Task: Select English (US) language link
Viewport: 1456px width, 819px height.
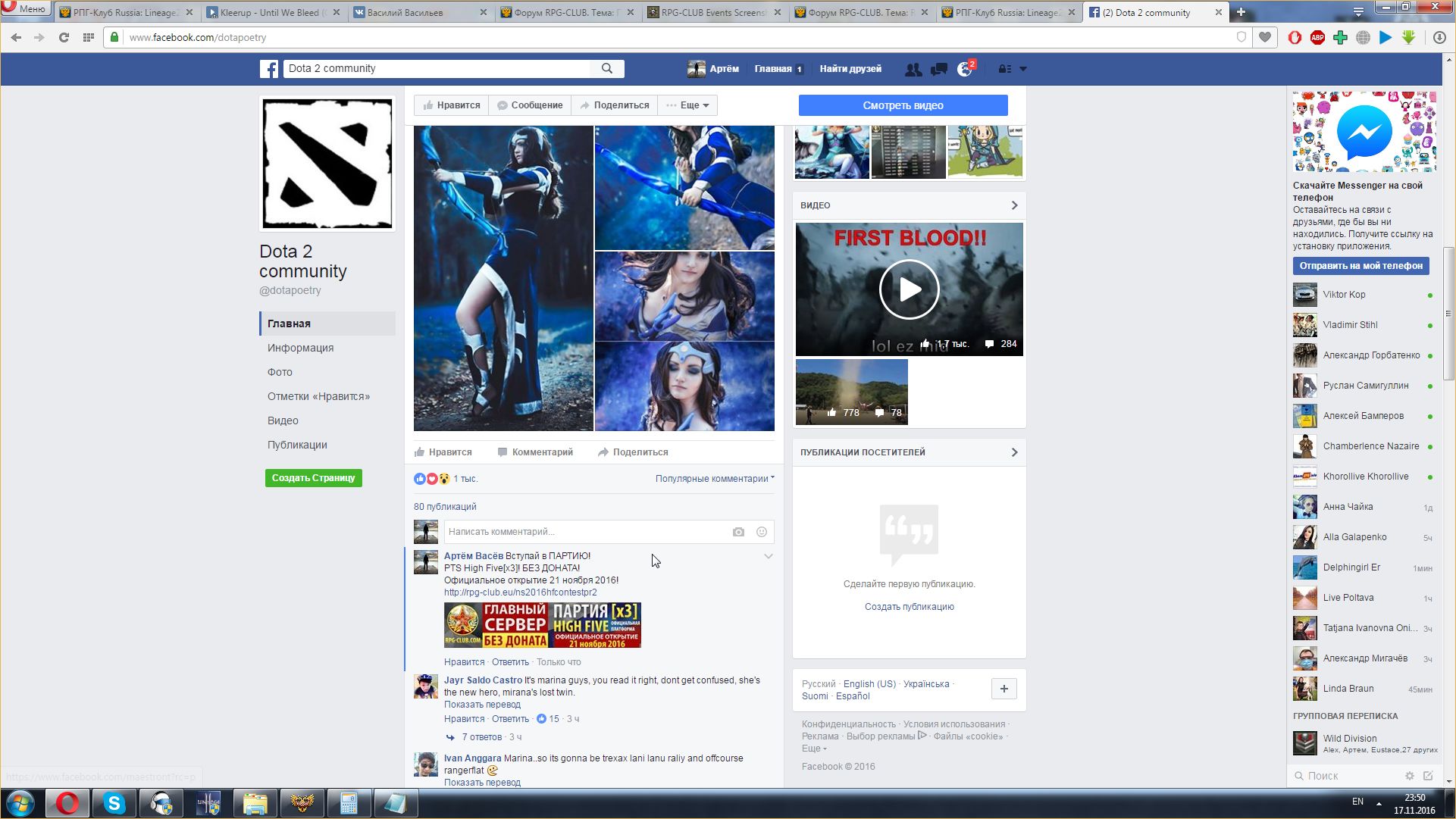Action: [869, 683]
